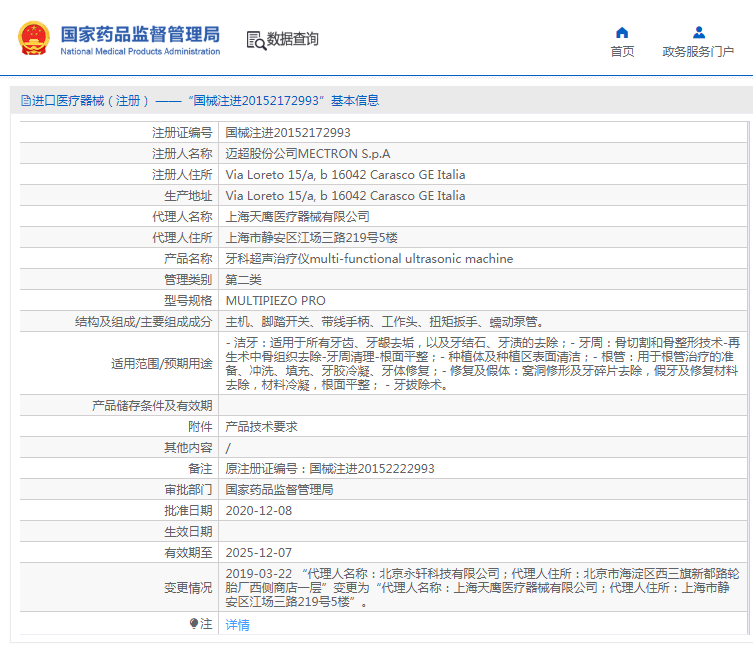Click the 变更情况 row label
The image size is (753, 654).
pos(188,587)
